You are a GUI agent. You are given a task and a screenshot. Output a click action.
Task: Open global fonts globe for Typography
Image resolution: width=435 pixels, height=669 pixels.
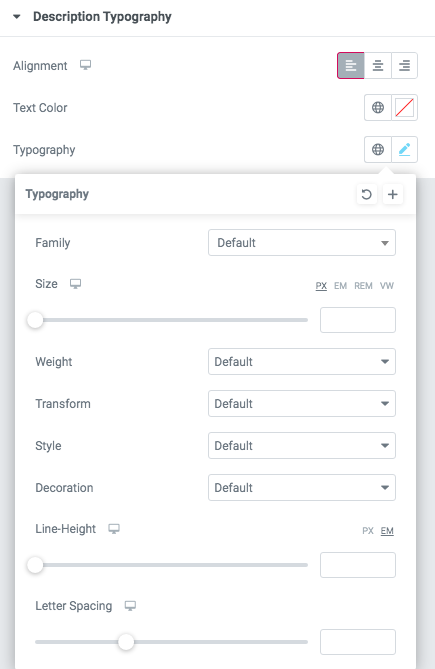pyautogui.click(x=377, y=149)
